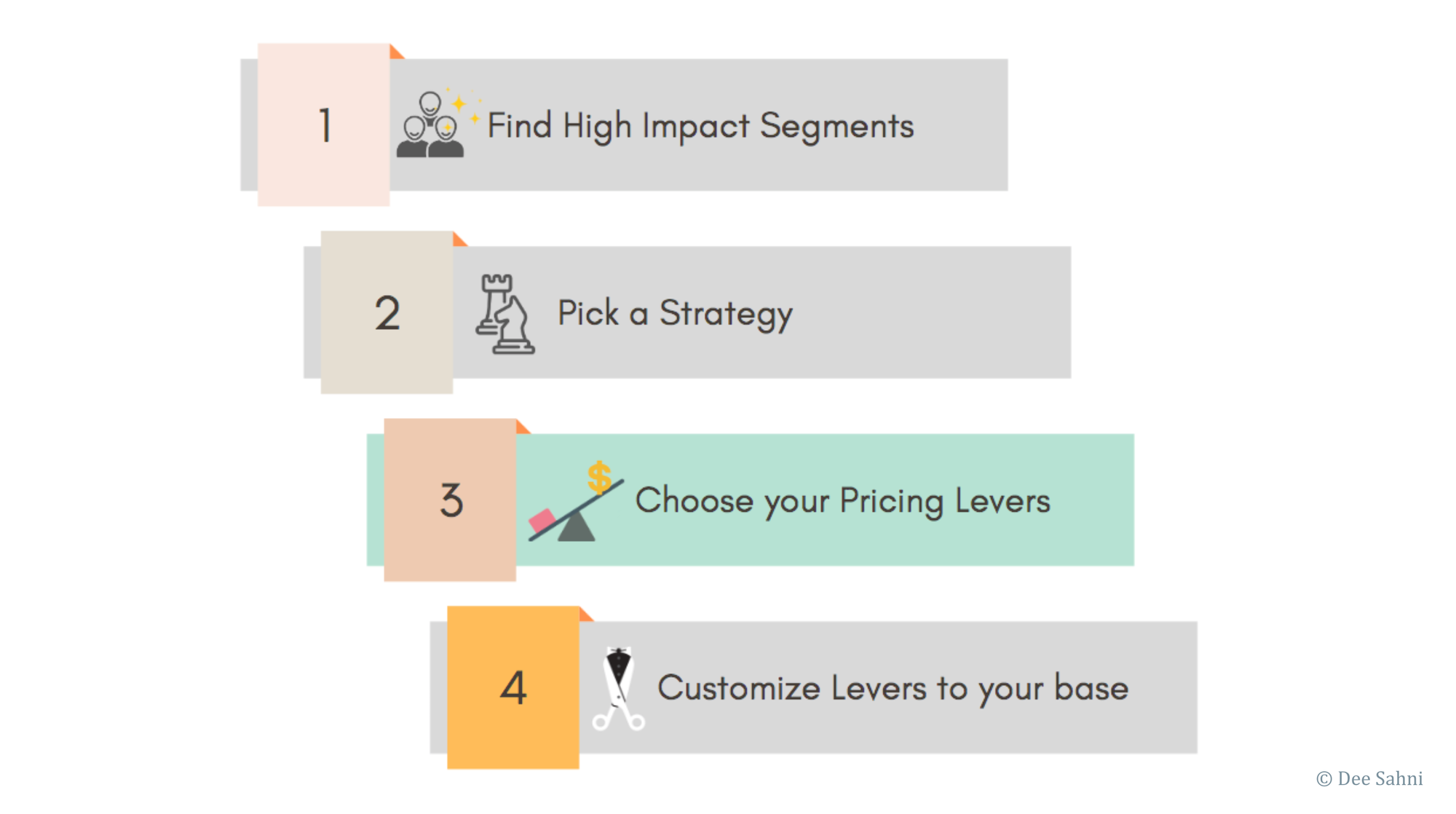Click the "© Dee Sahni" copyright credit
Image resolution: width=1456 pixels, height=814 pixels.
coord(1369,779)
